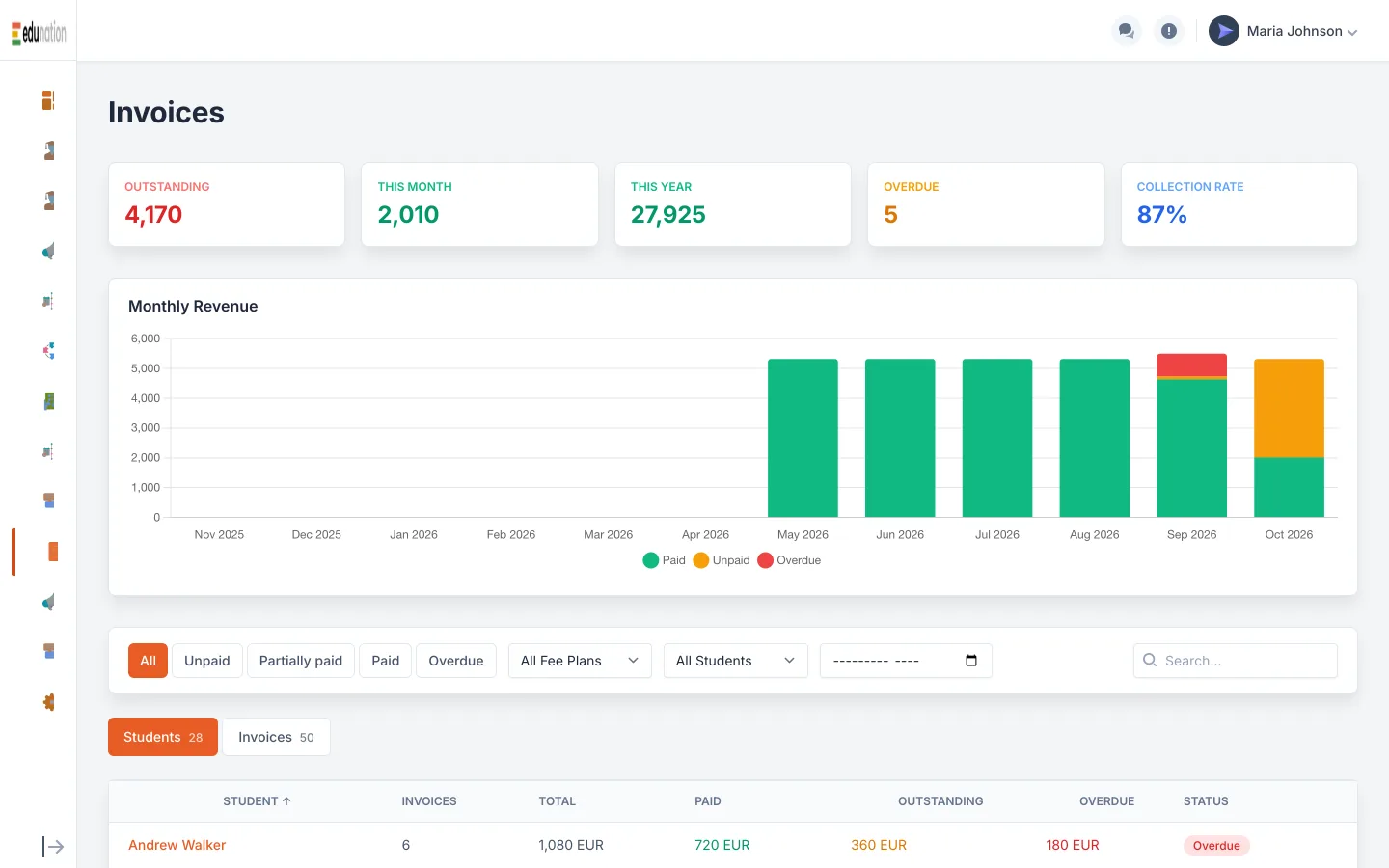Click the This Month value 2,010
This screenshot has height=868, width=1389.
(408, 215)
